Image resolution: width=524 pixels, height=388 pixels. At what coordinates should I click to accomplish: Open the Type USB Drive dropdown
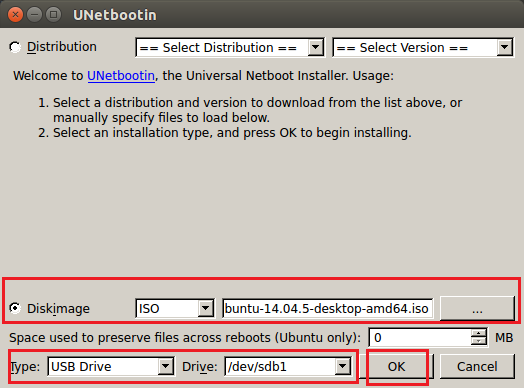[111, 367]
